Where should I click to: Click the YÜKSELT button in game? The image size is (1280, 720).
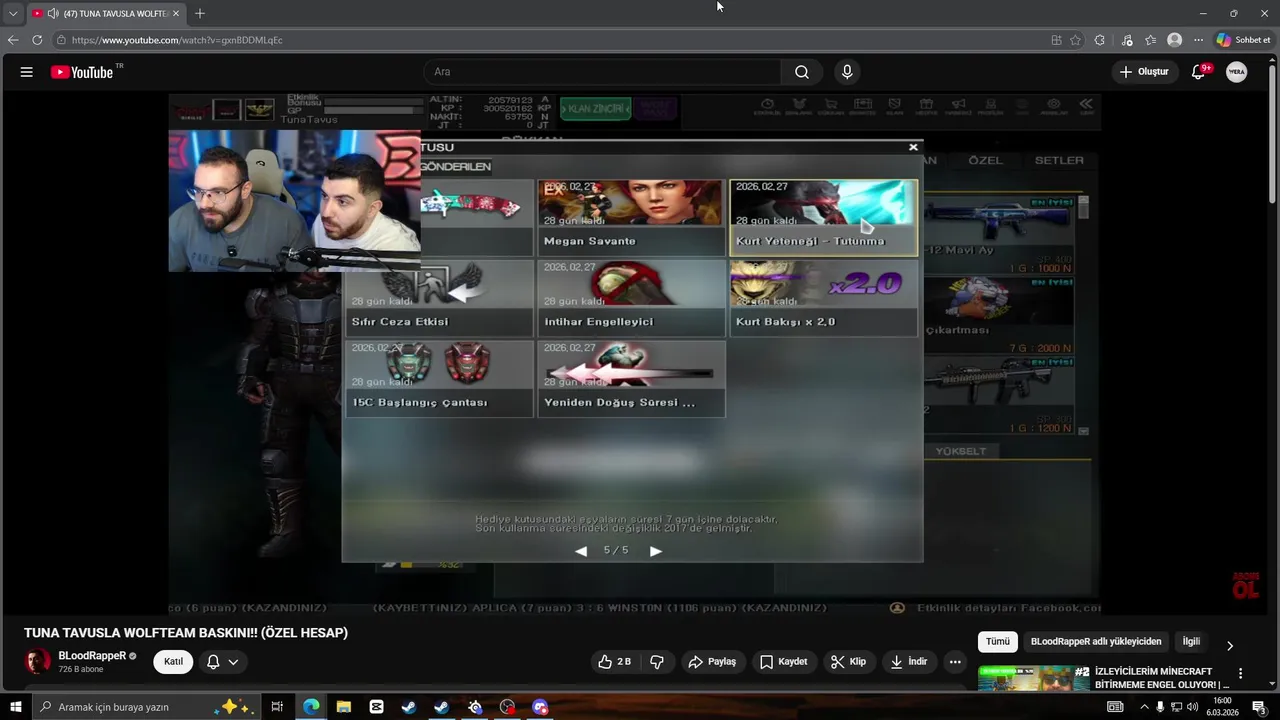tap(960, 451)
